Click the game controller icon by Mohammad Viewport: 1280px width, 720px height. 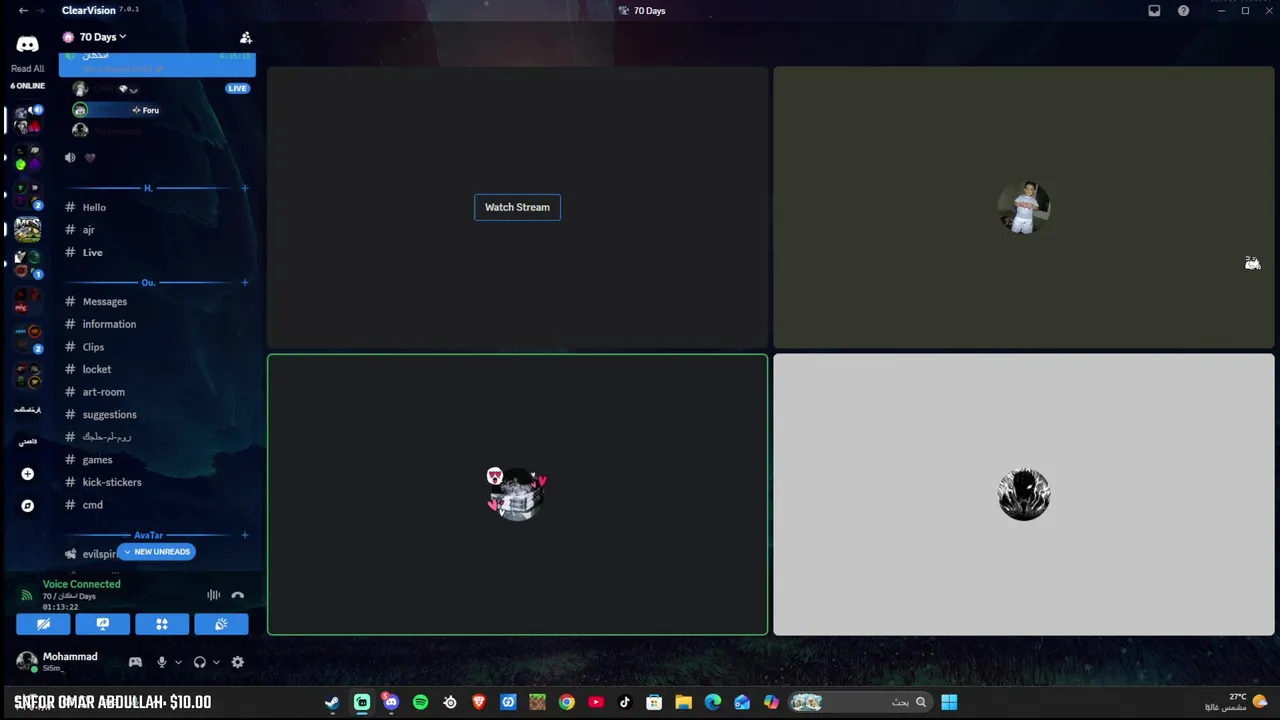tap(135, 662)
